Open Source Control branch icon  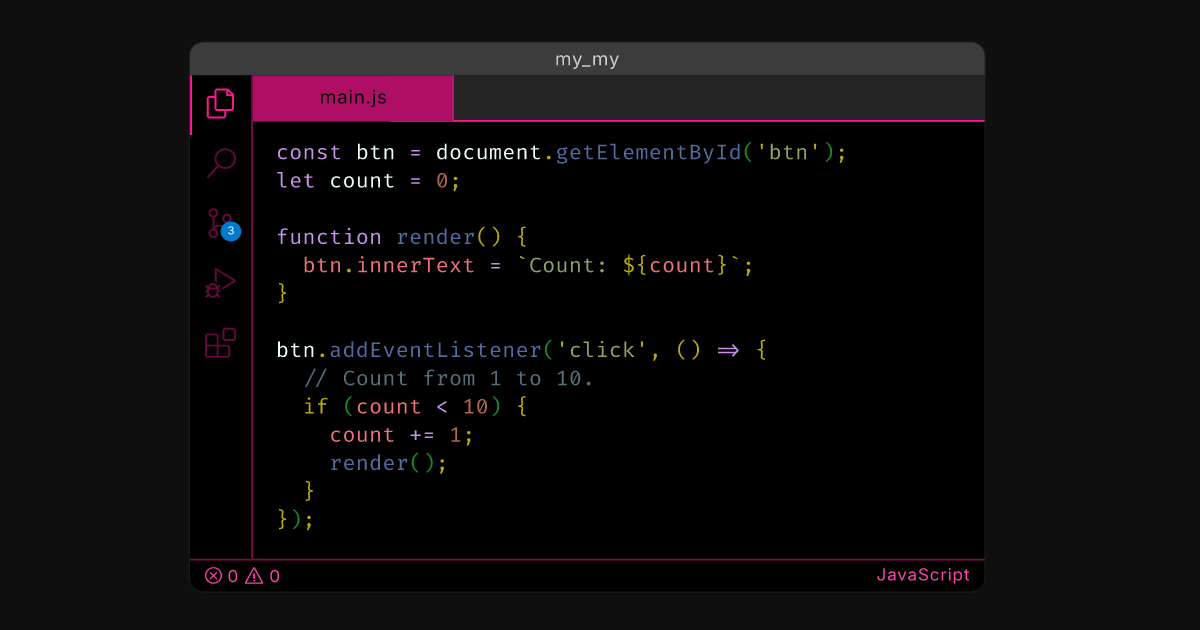point(218,223)
